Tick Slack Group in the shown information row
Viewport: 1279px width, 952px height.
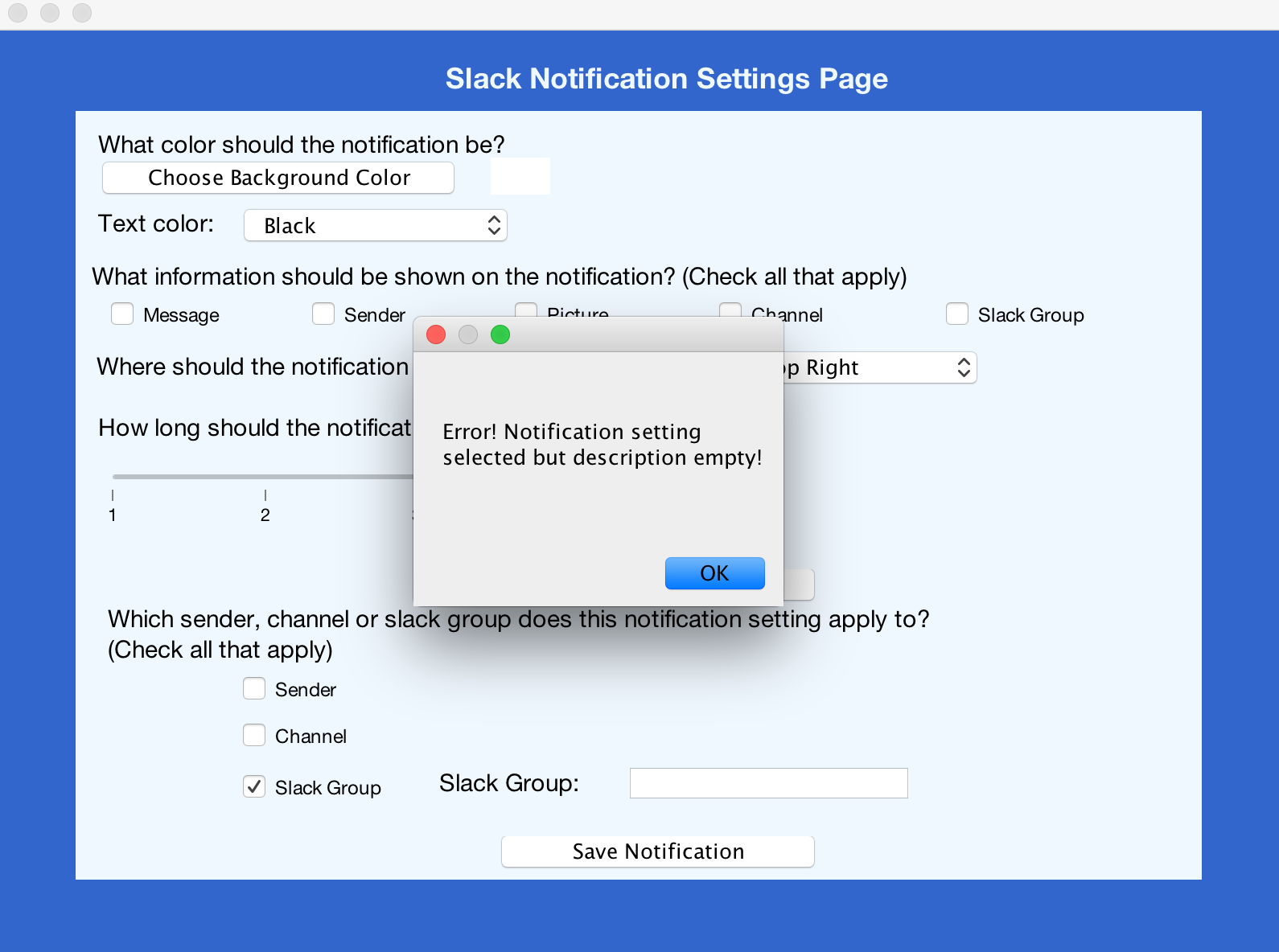[957, 314]
